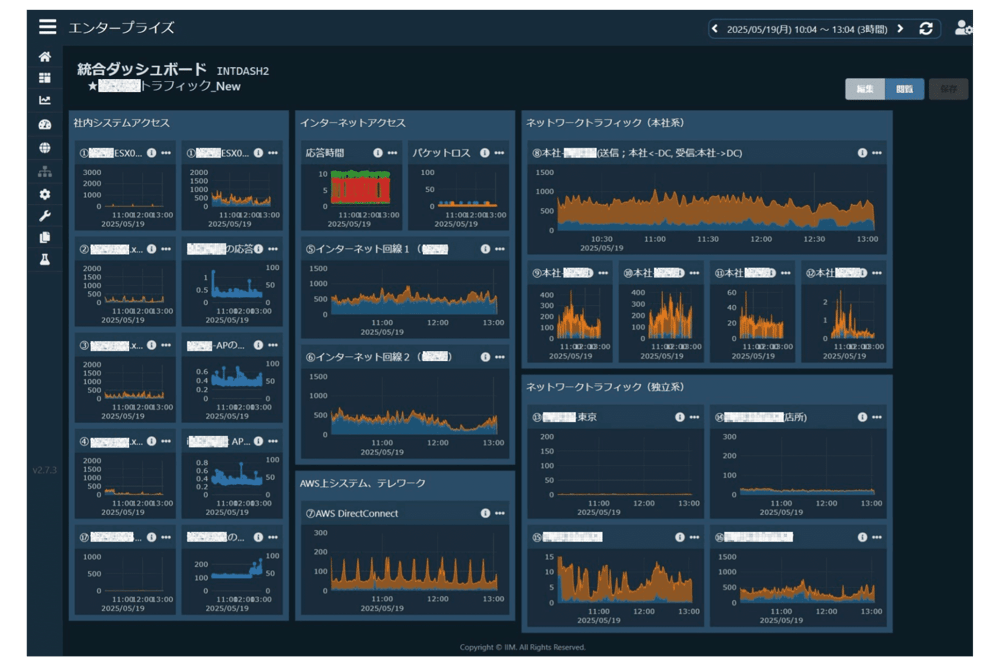
Task: Show info for ⑤インターネット回線1 widget
Action: (485, 249)
